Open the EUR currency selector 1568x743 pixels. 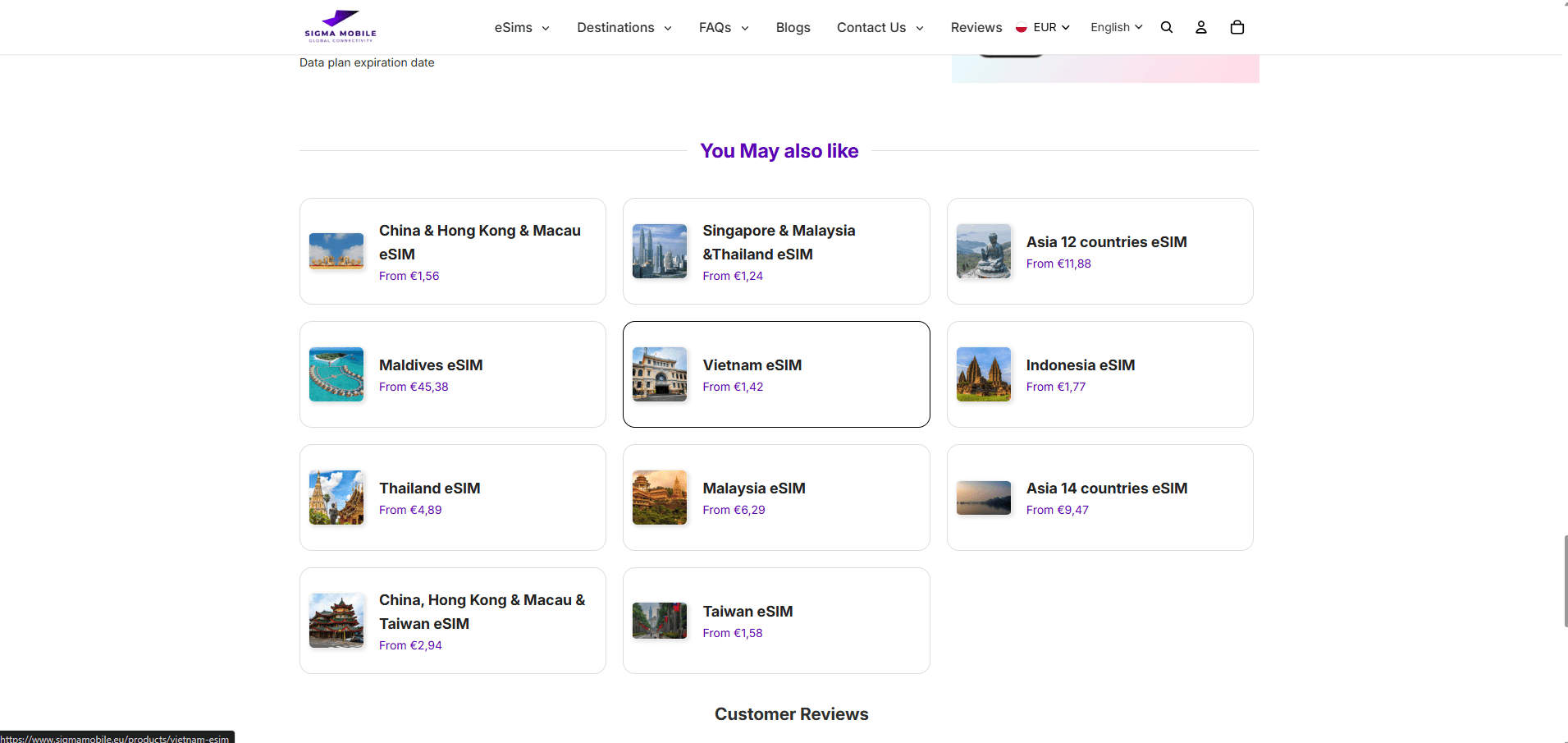pos(1051,27)
